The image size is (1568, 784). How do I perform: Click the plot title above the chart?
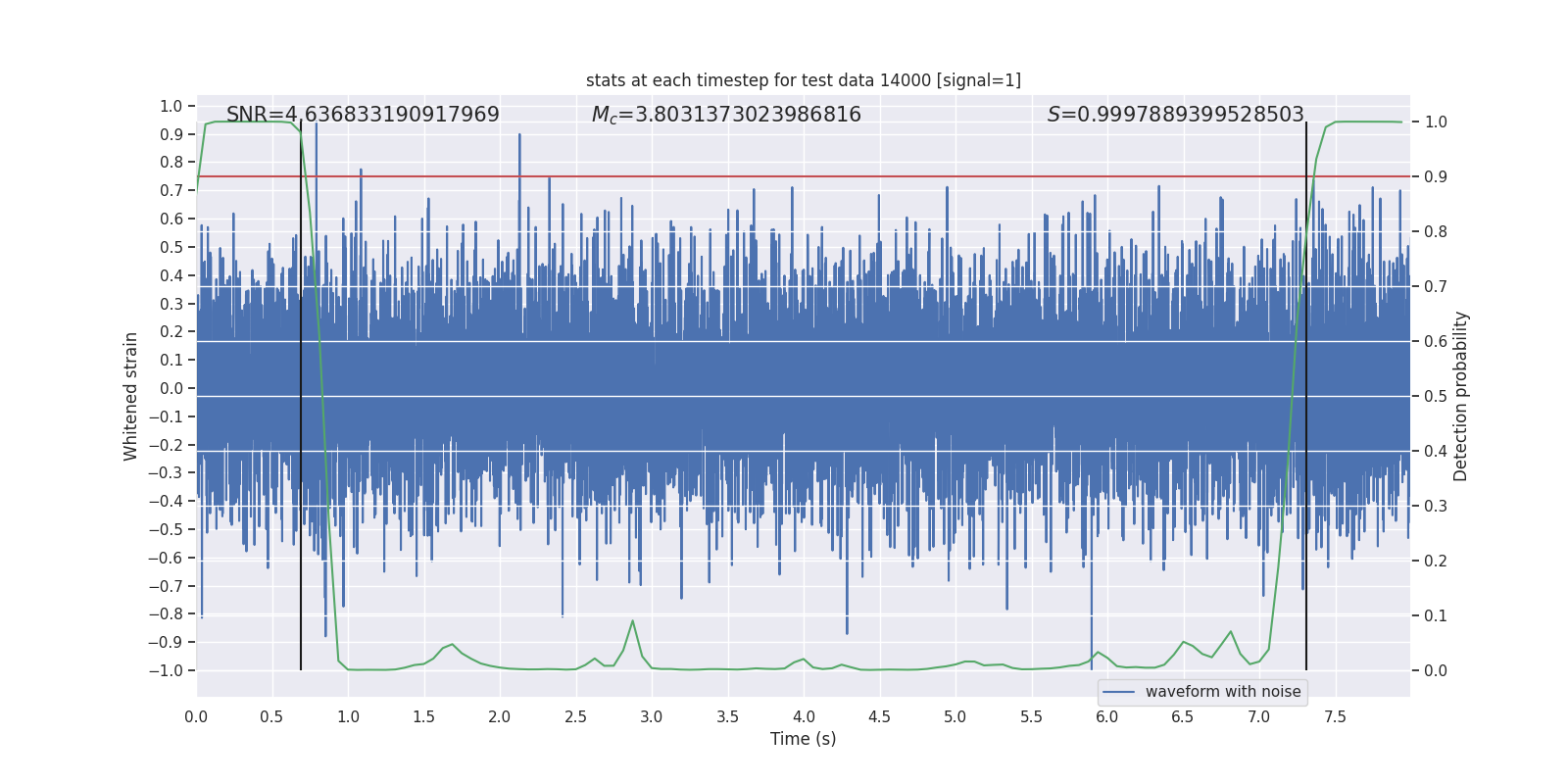(803, 80)
